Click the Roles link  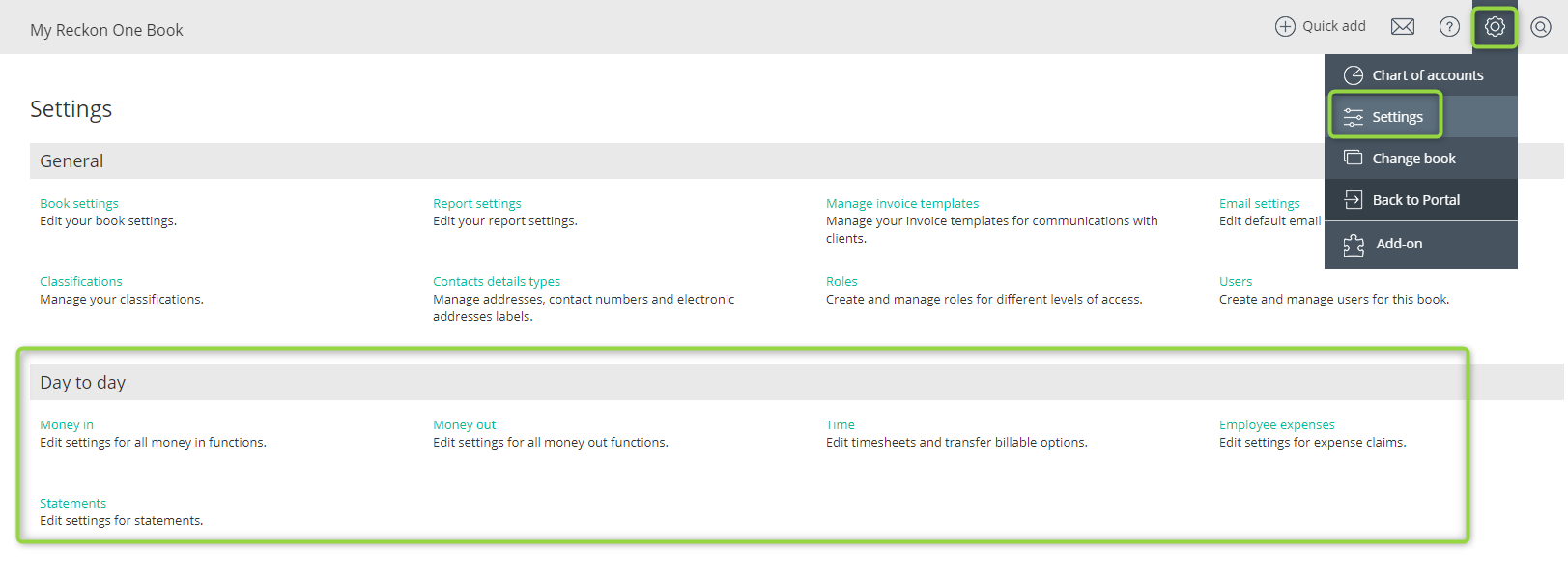[841, 282]
